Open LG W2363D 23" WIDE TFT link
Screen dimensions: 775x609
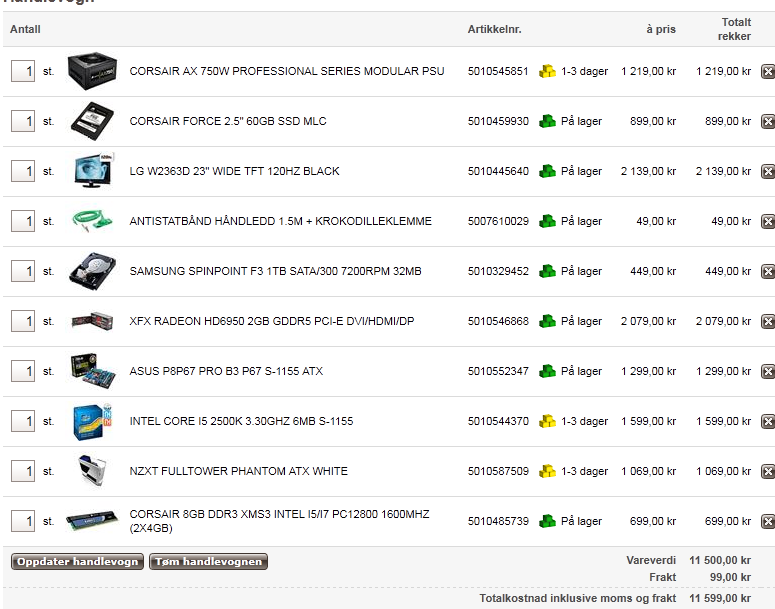click(x=234, y=171)
